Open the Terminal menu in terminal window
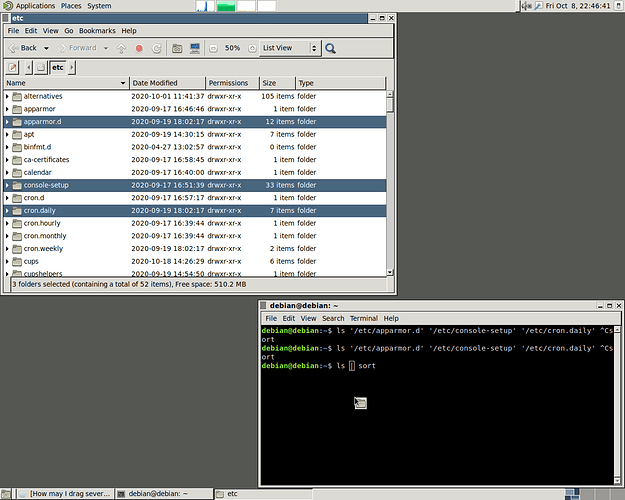Screen dimensions: 625x500 [x=364, y=318]
